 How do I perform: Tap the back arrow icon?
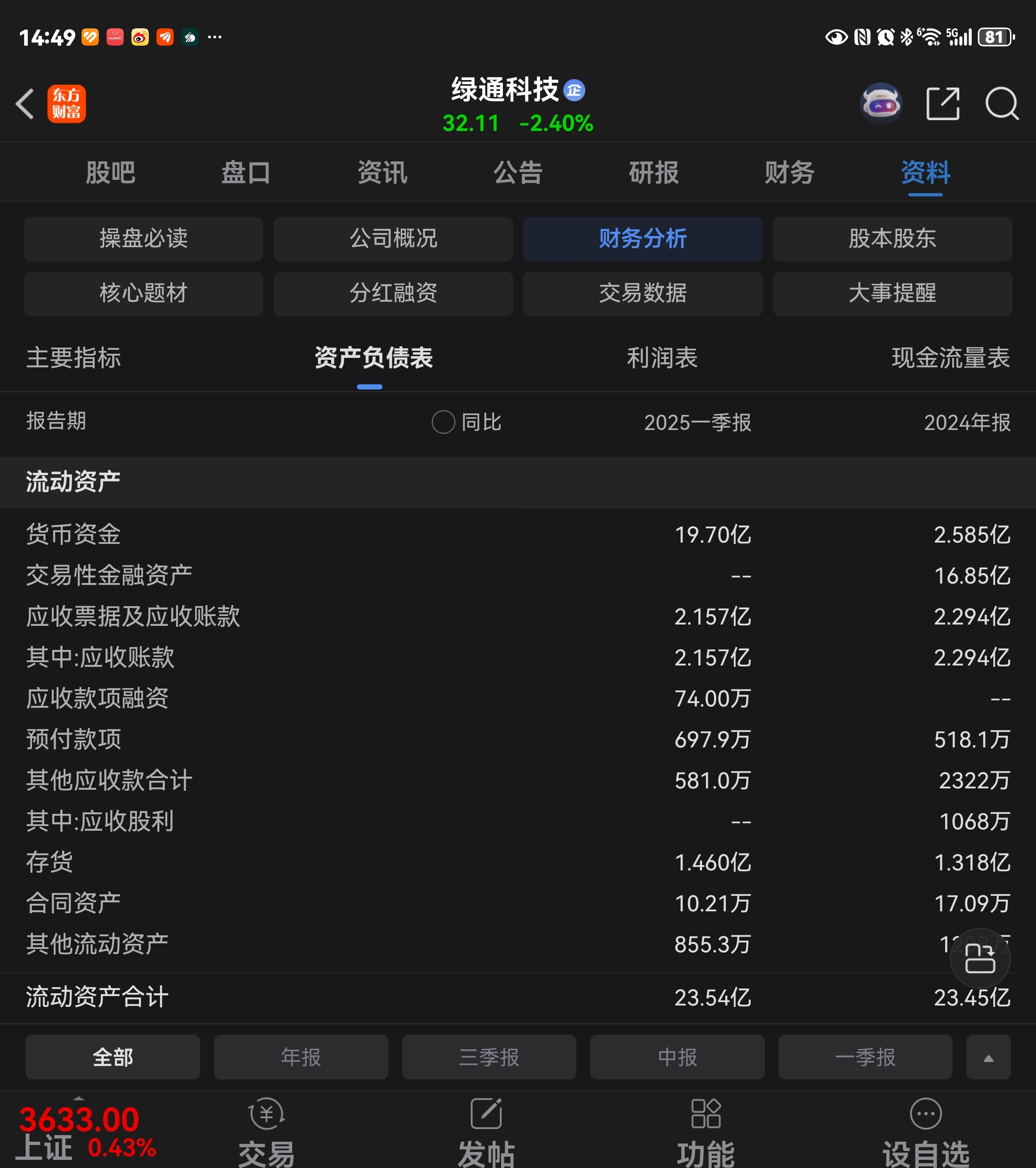25,104
